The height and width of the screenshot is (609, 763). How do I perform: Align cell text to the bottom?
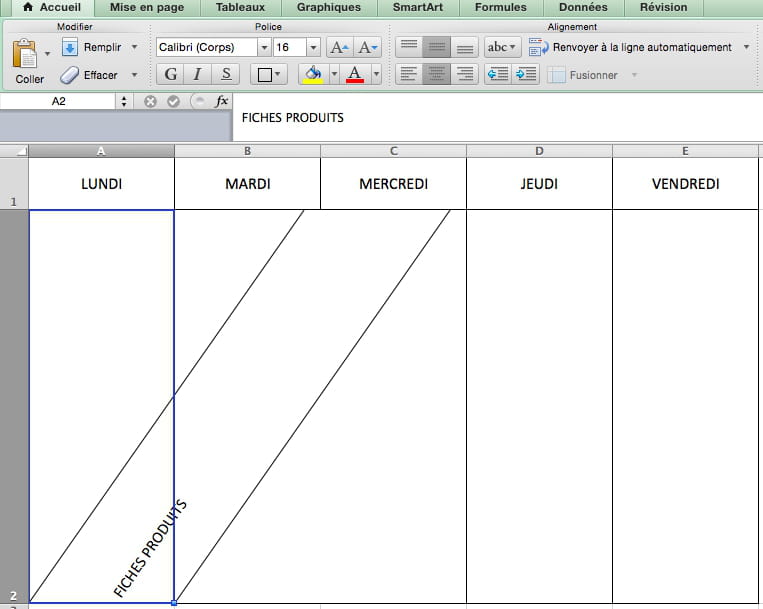pos(464,47)
